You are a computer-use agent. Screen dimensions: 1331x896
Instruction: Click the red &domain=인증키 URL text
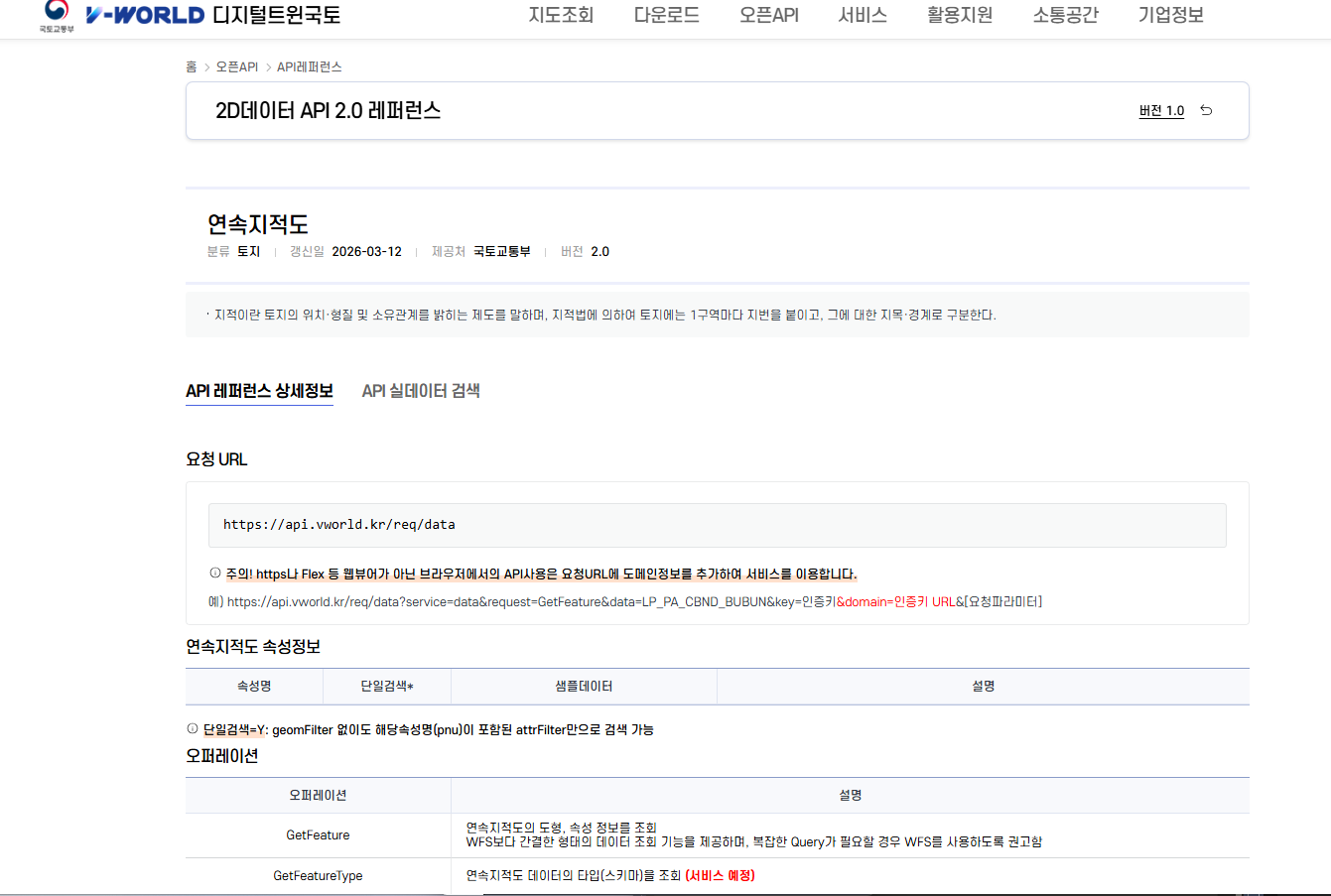pos(896,601)
